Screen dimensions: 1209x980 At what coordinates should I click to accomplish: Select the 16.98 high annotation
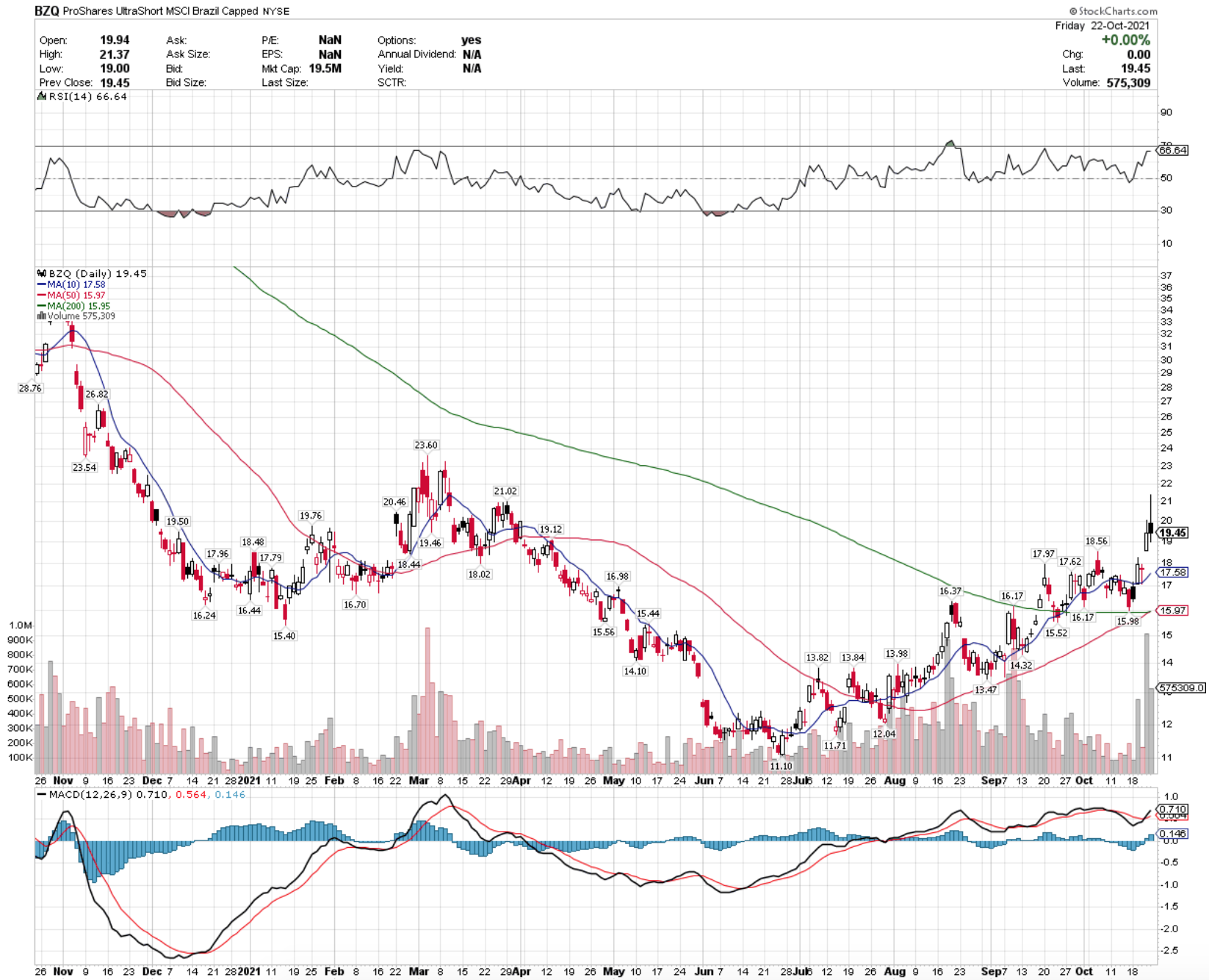(617, 577)
